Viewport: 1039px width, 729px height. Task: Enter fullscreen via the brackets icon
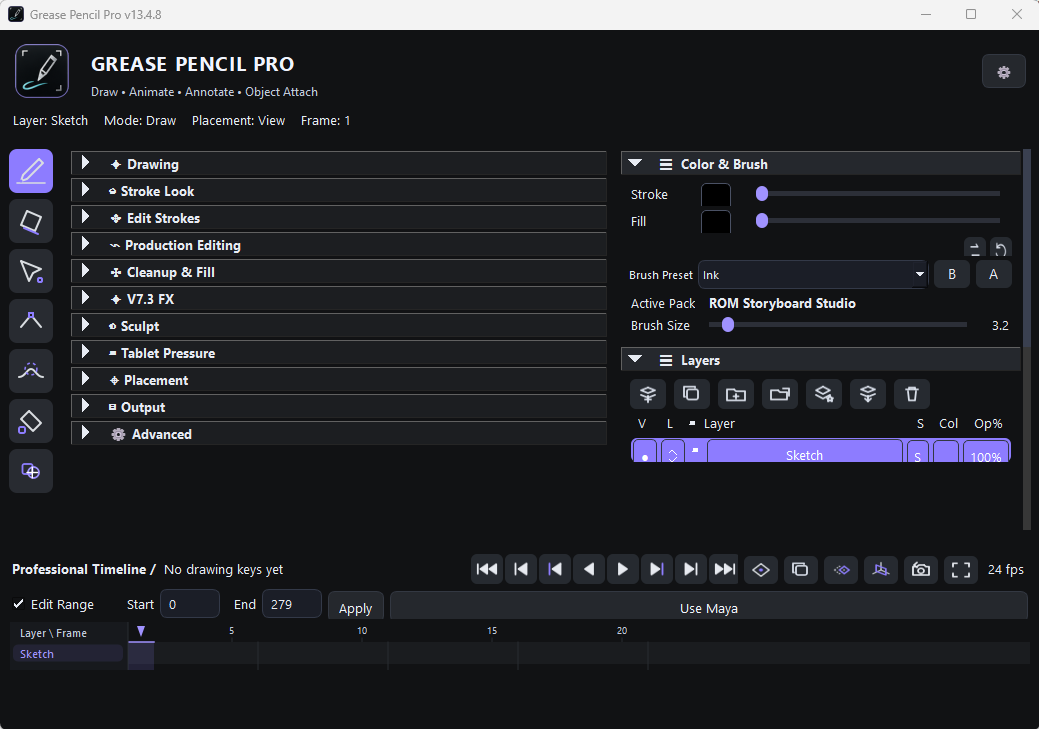961,569
